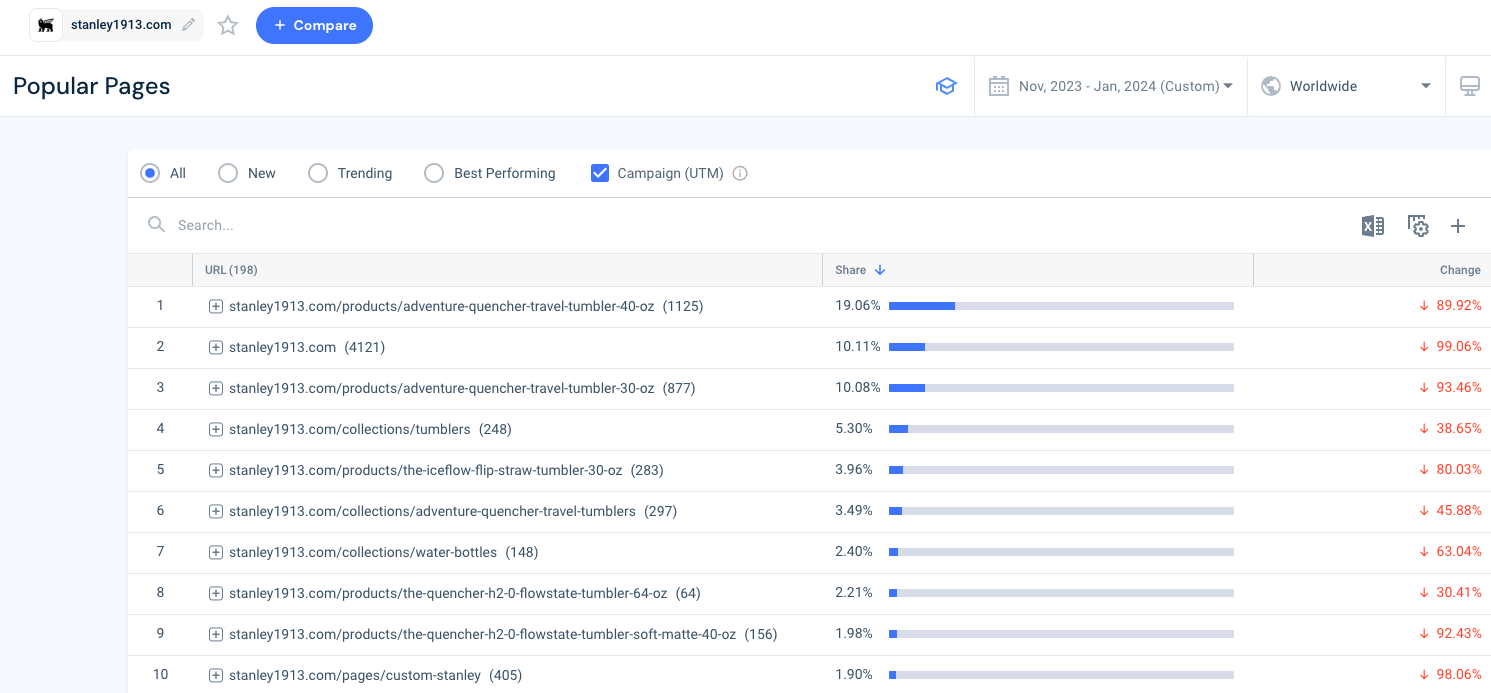Expand the collections/water-bottles row
The image size is (1491, 693).
pyautogui.click(x=215, y=553)
